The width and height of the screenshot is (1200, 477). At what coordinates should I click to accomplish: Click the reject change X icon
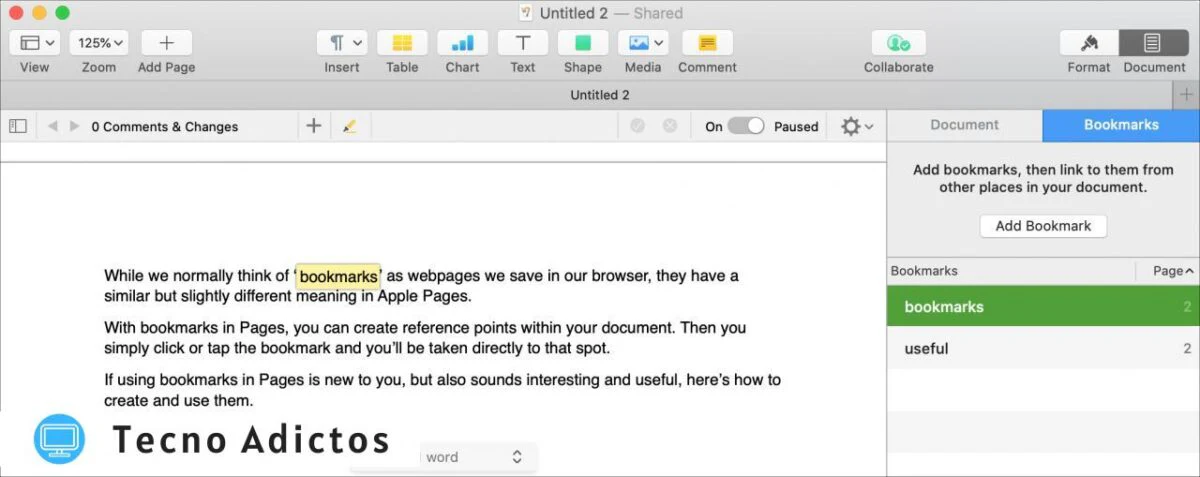click(671, 126)
